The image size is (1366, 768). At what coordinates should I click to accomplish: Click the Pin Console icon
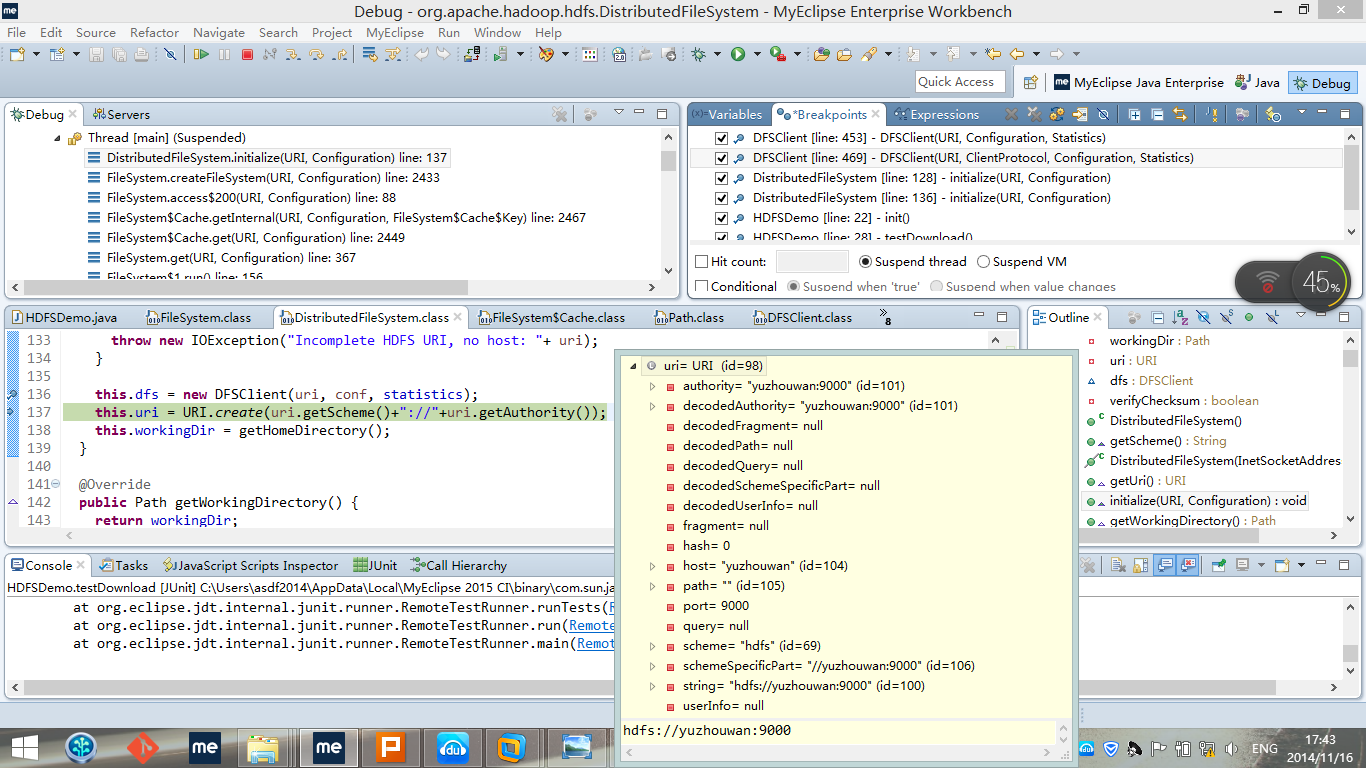(x=1219, y=566)
